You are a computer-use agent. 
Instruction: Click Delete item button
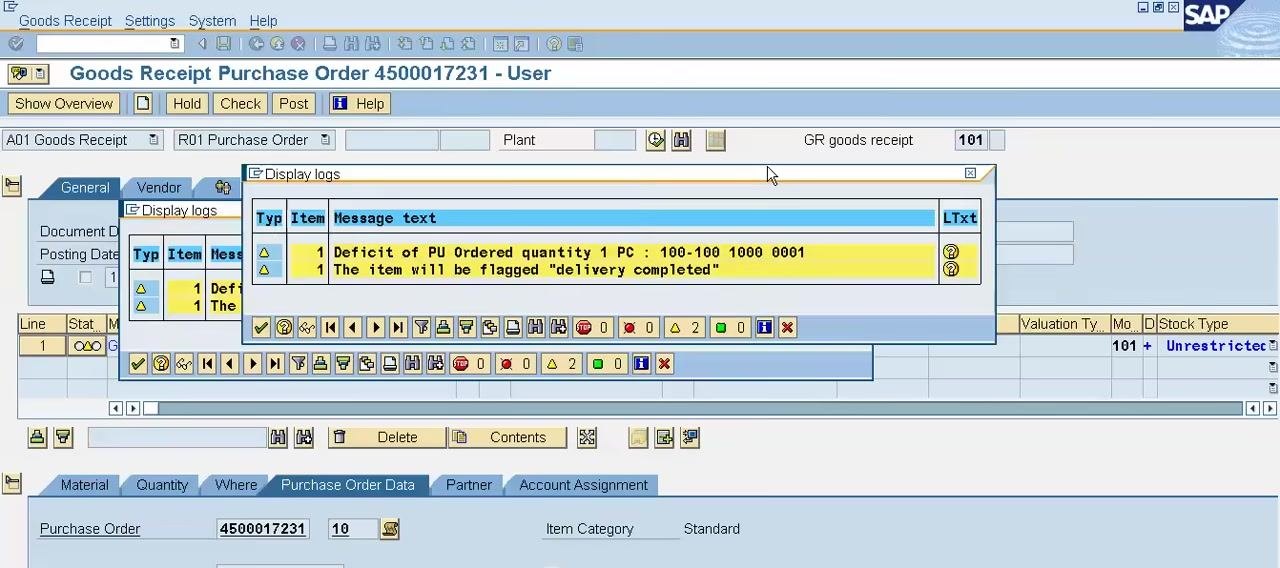387,437
